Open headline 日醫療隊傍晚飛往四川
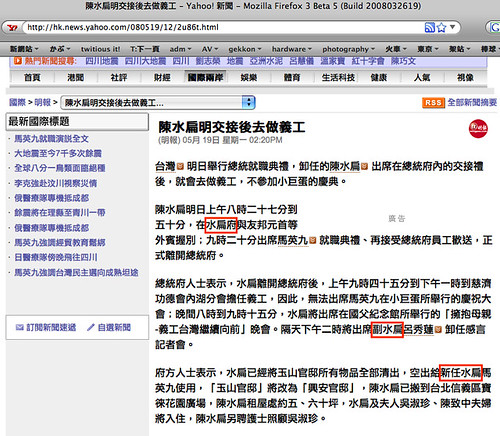The image size is (500, 436). point(56,257)
